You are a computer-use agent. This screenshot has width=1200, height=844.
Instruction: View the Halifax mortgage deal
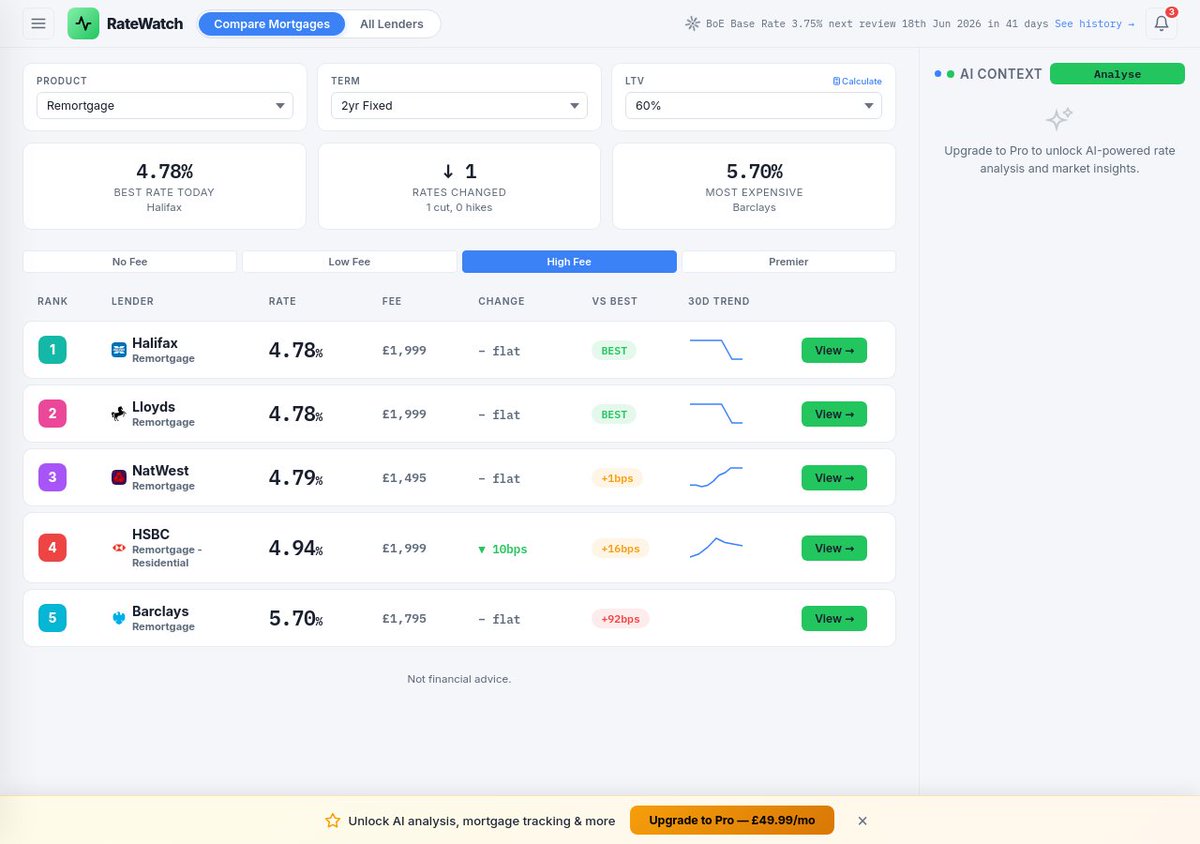(834, 350)
